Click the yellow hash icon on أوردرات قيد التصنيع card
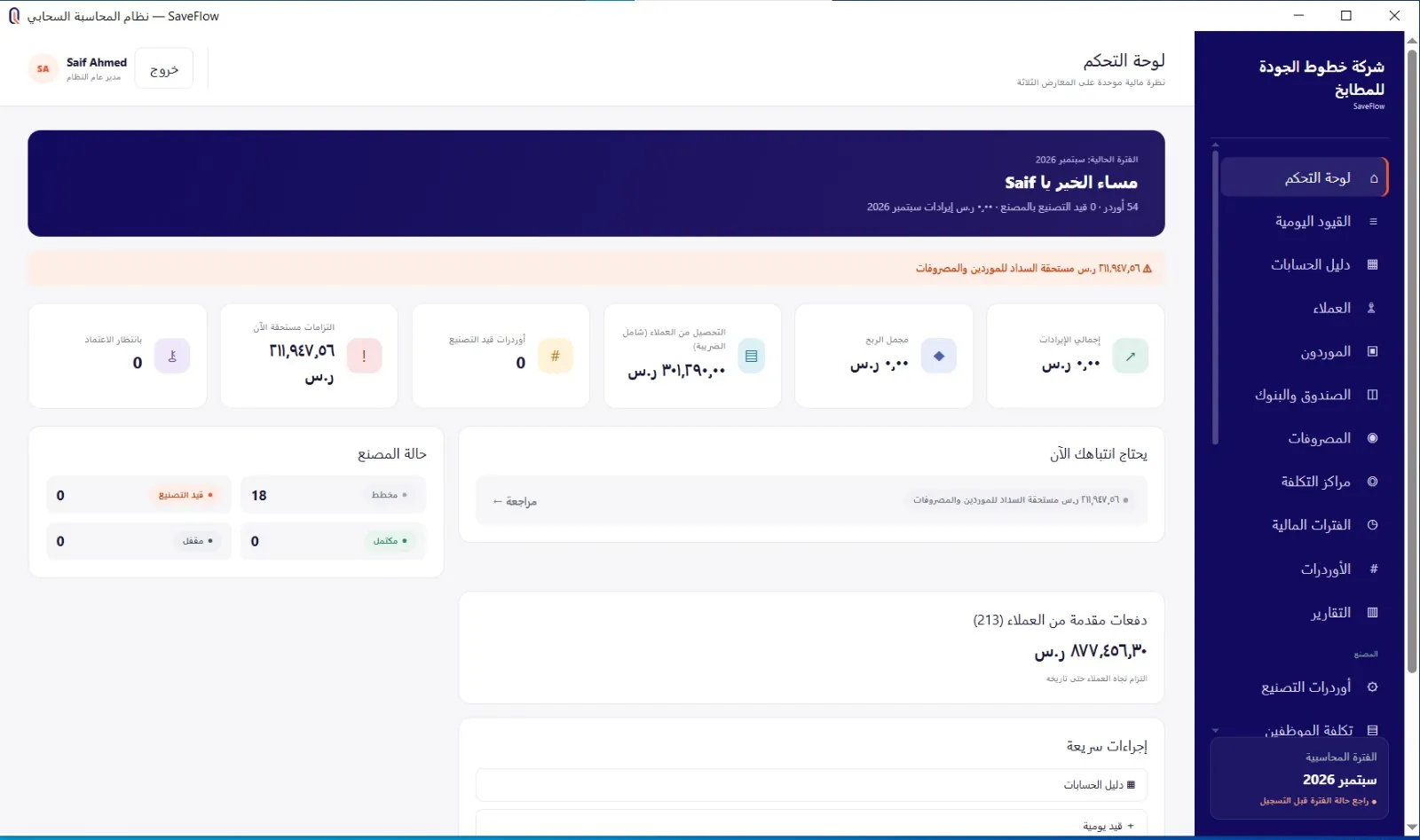 556,356
